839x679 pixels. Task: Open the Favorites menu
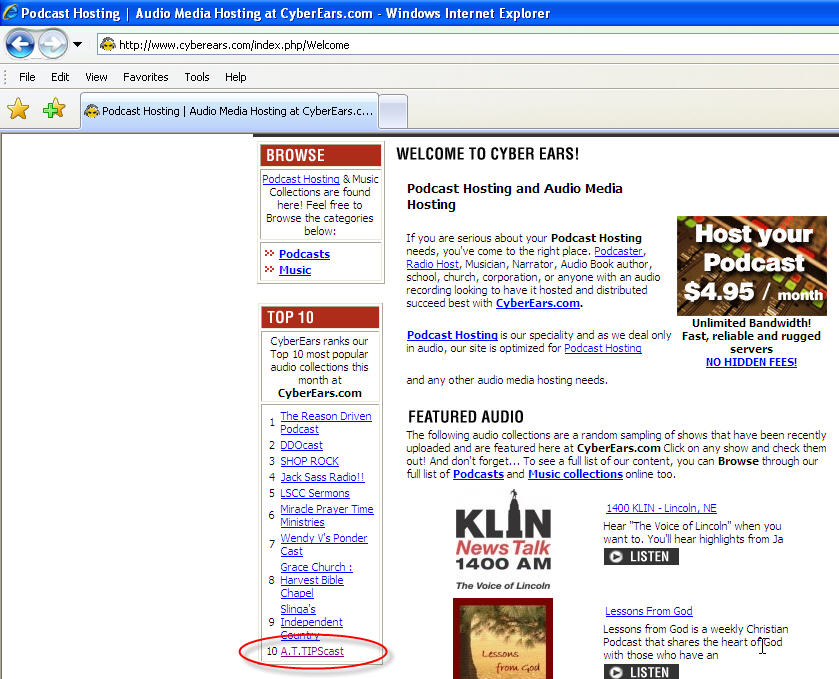[x=146, y=77]
